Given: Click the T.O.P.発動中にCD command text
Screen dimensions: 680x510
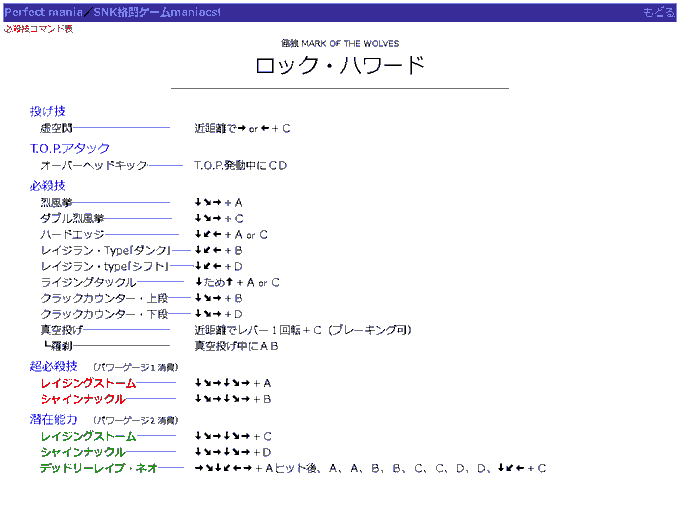Looking at the screenshot, I should click(x=241, y=165).
